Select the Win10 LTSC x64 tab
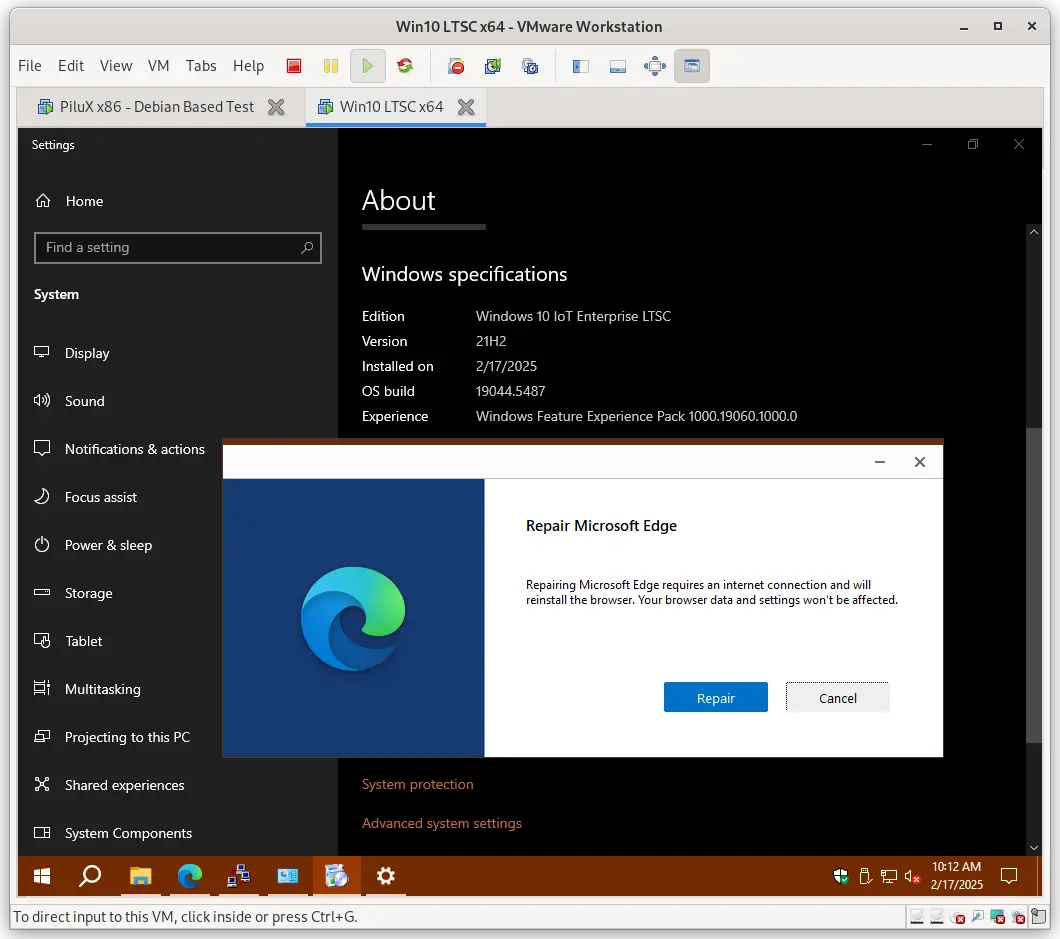Image resolution: width=1060 pixels, height=939 pixels. coord(391,107)
